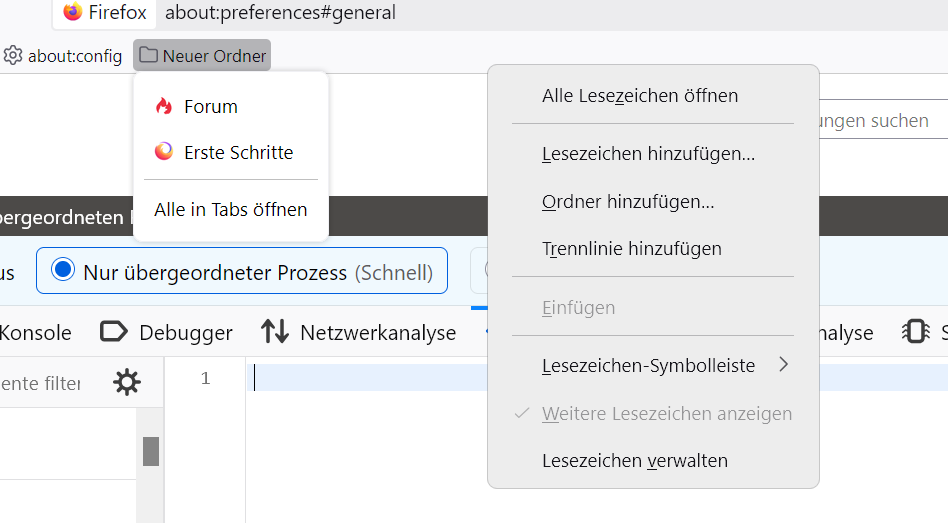Select Alle Lesezeichen öffnen menu entry
The image size is (948, 523).
coord(640,96)
